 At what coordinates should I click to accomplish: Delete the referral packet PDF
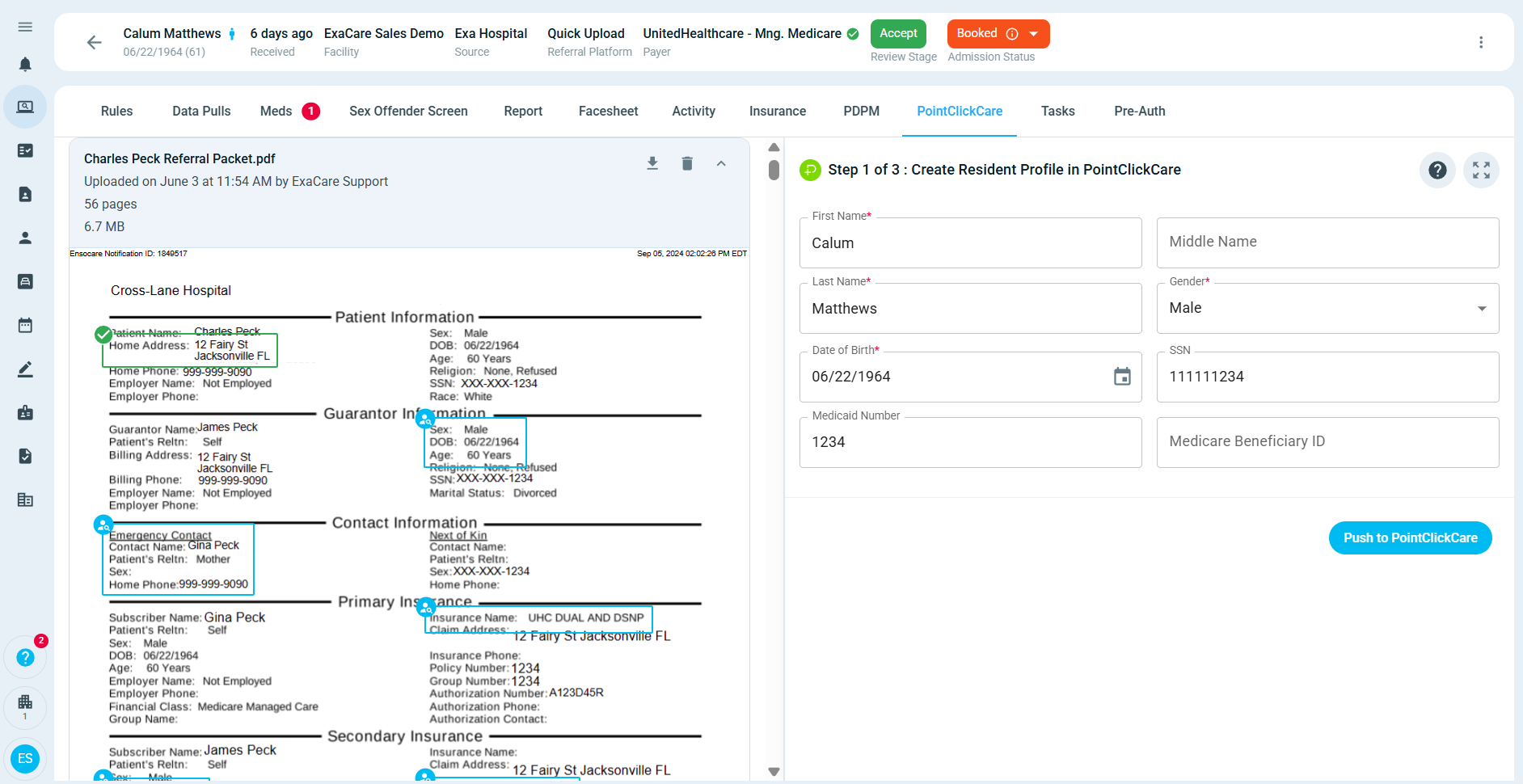[687, 163]
